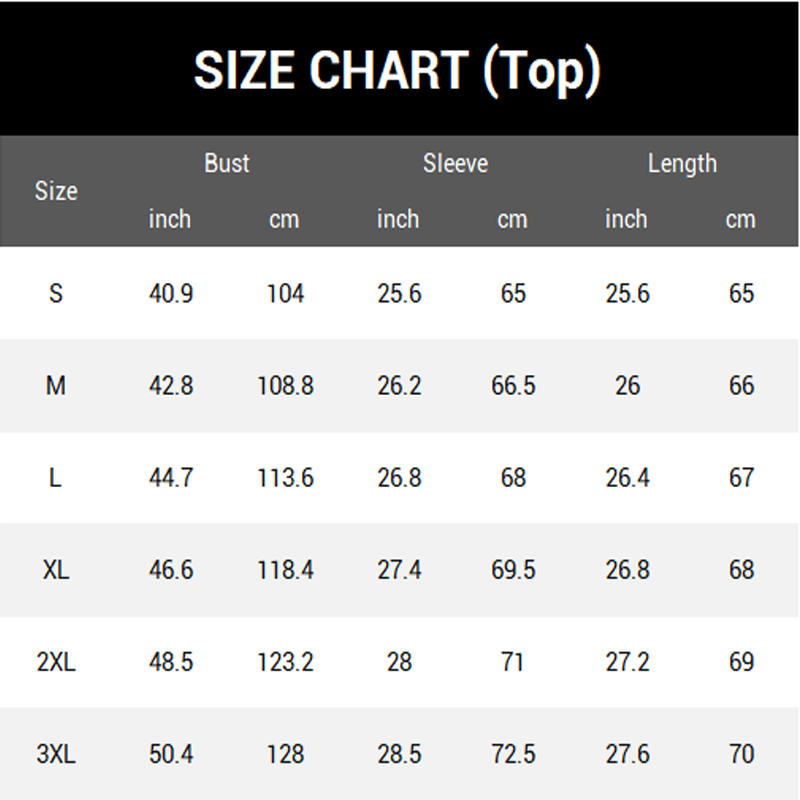Screen dimensions: 800x800
Task: Click the 66.5 sleeve cm value
Action: [513, 385]
